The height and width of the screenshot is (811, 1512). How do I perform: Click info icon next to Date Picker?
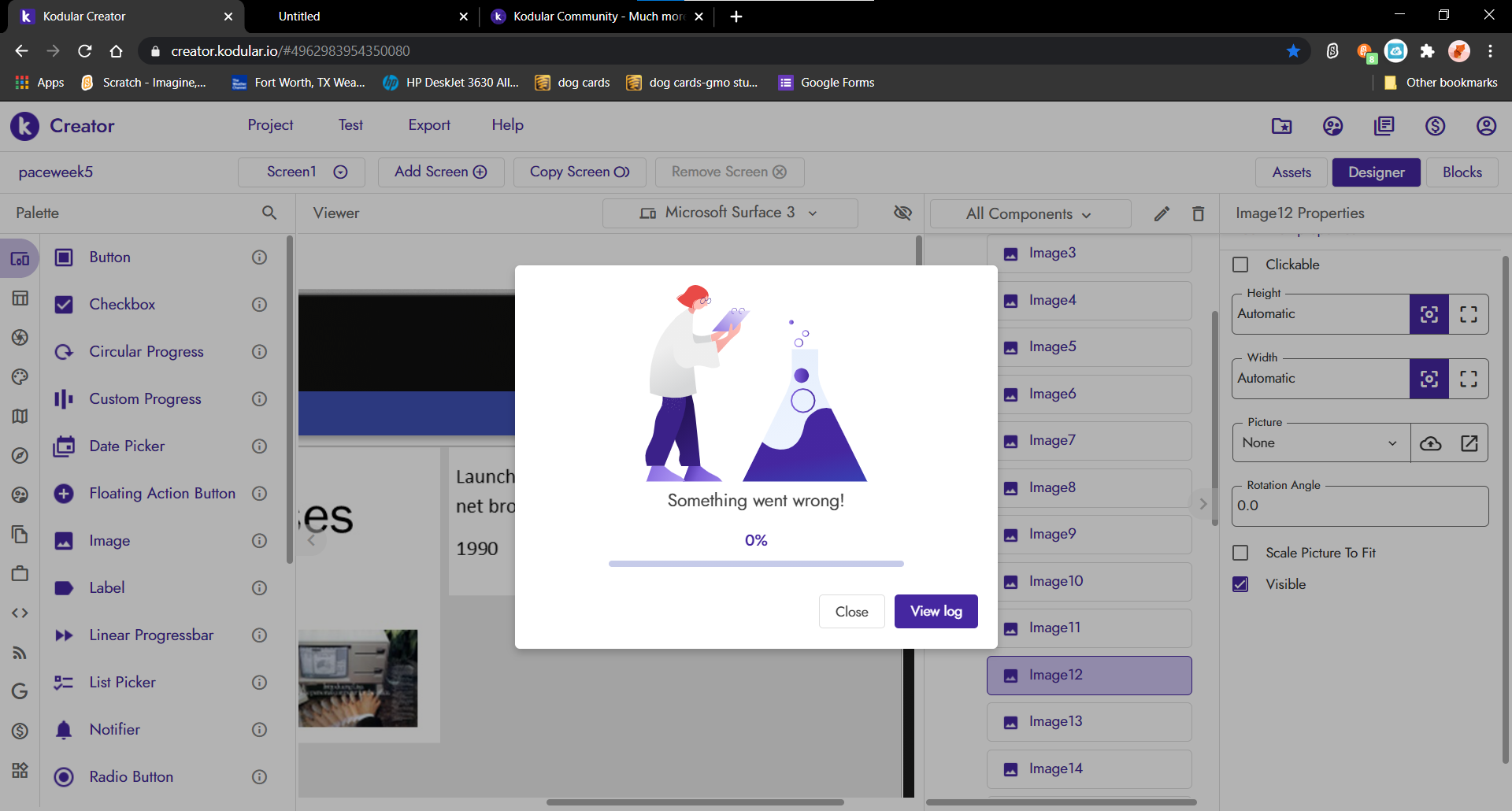point(259,446)
